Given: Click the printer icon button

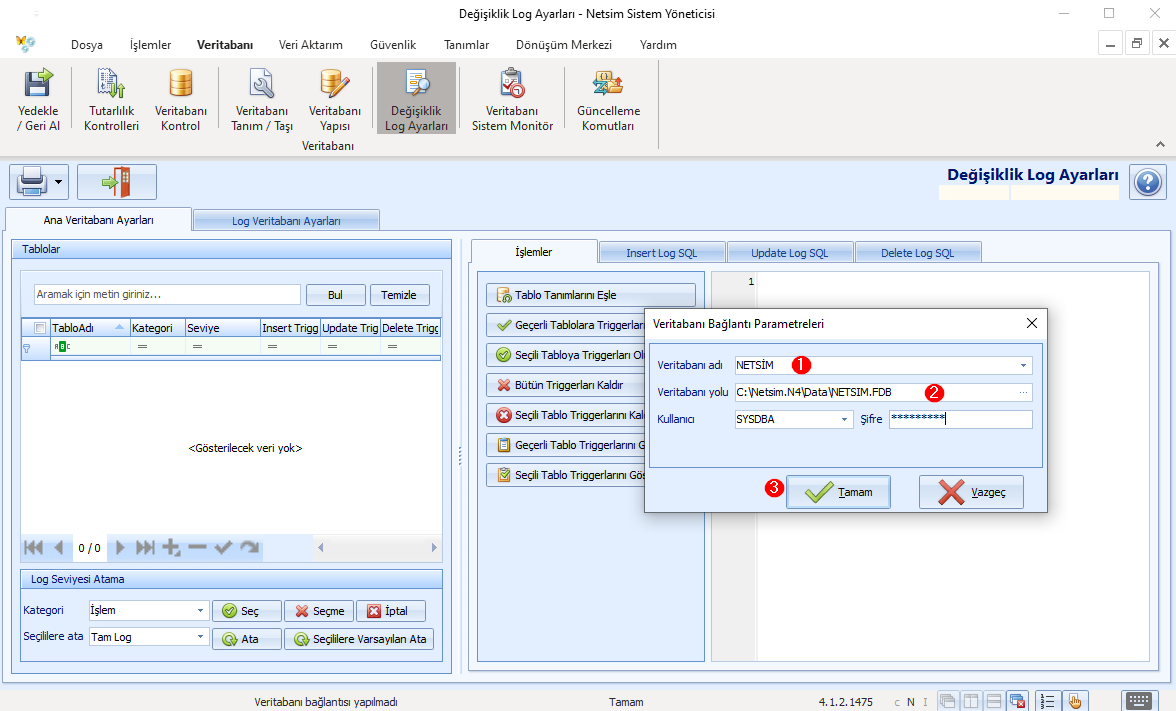Looking at the screenshot, I should tap(32, 182).
